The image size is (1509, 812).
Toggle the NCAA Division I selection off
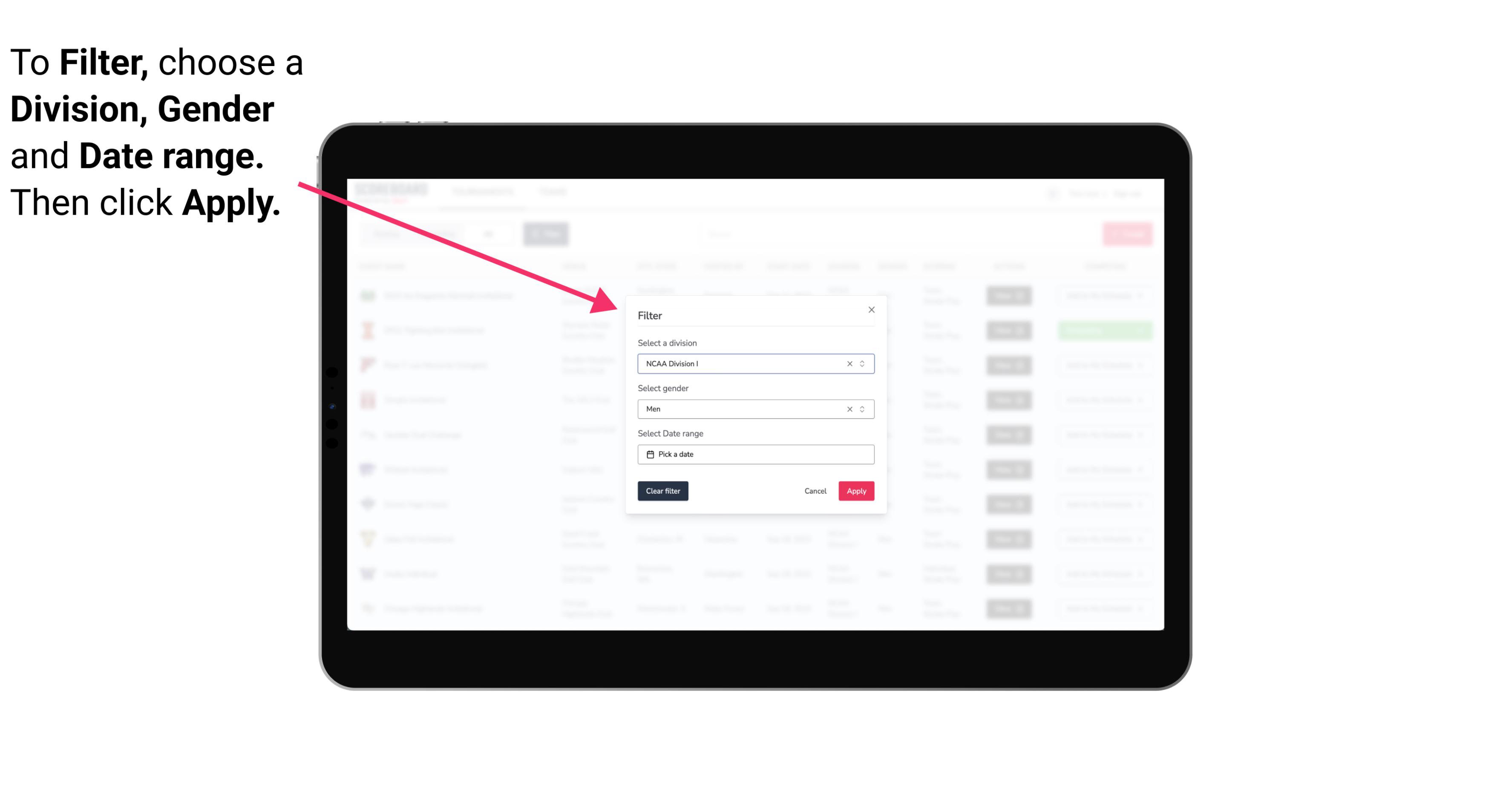(849, 363)
